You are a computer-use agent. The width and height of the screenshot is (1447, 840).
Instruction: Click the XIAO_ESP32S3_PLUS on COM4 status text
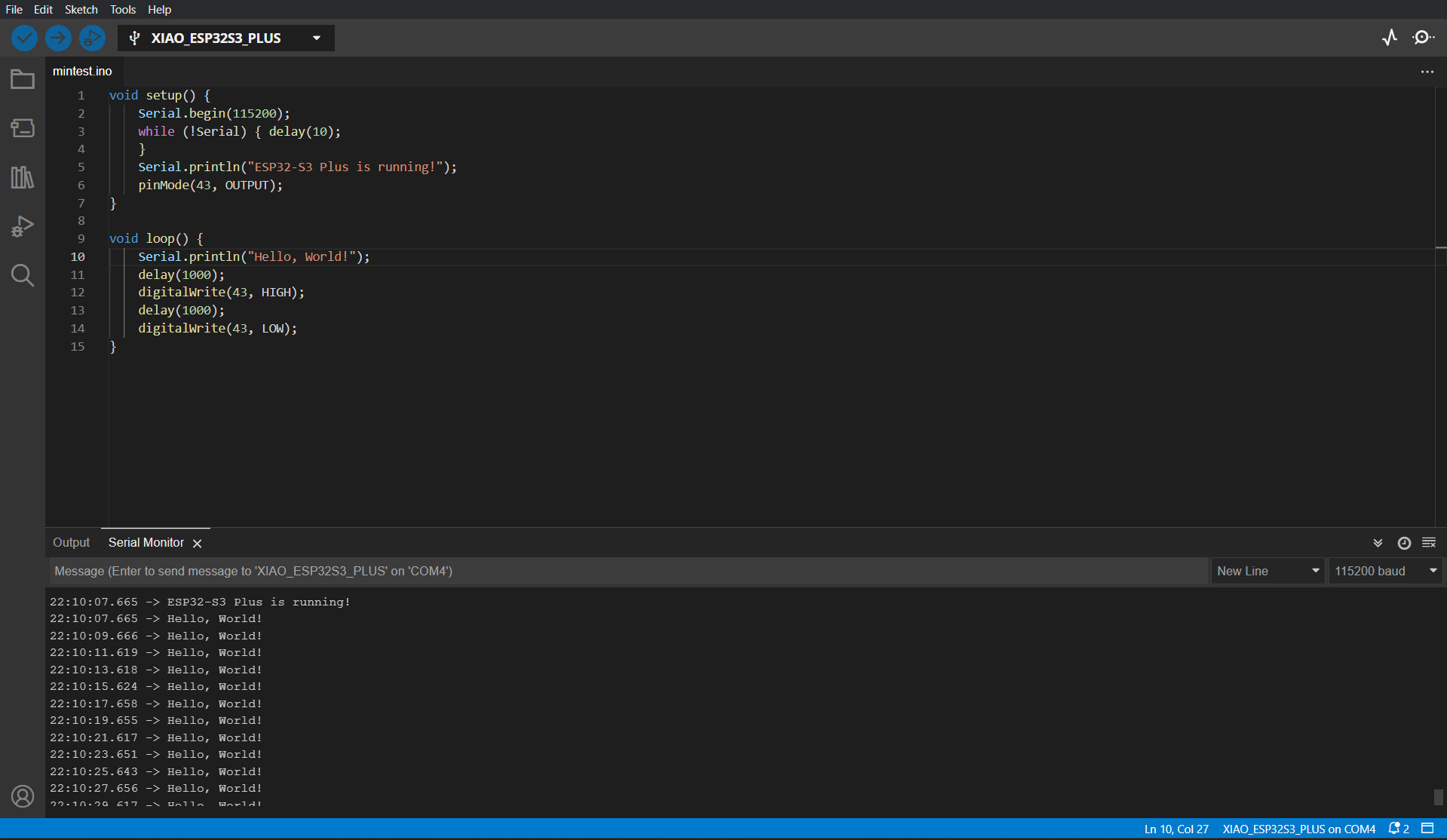(x=1298, y=829)
